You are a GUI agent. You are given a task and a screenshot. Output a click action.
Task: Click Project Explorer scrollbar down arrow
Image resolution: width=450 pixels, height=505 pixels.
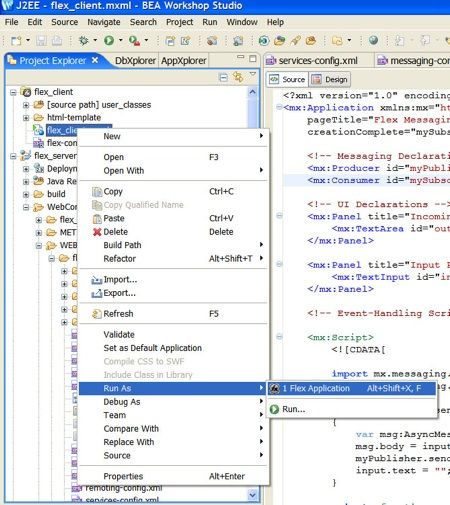tap(253, 496)
